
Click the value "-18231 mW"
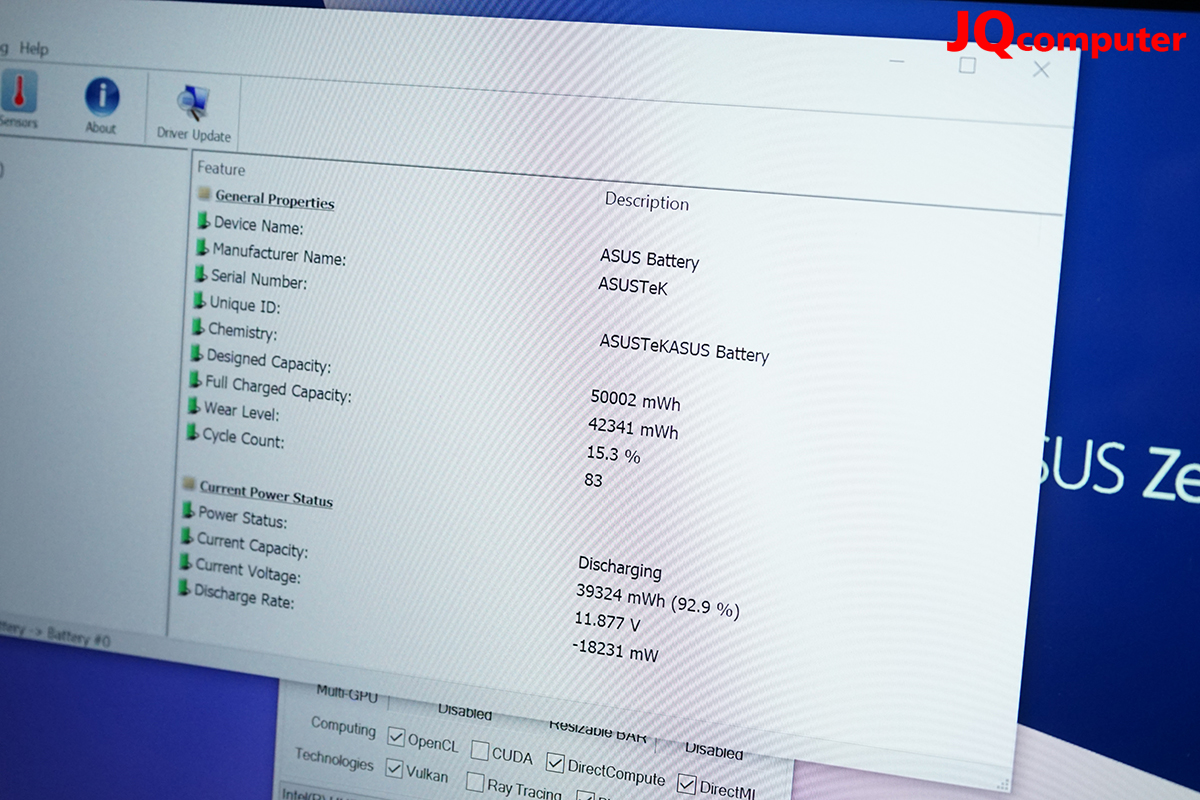615,650
